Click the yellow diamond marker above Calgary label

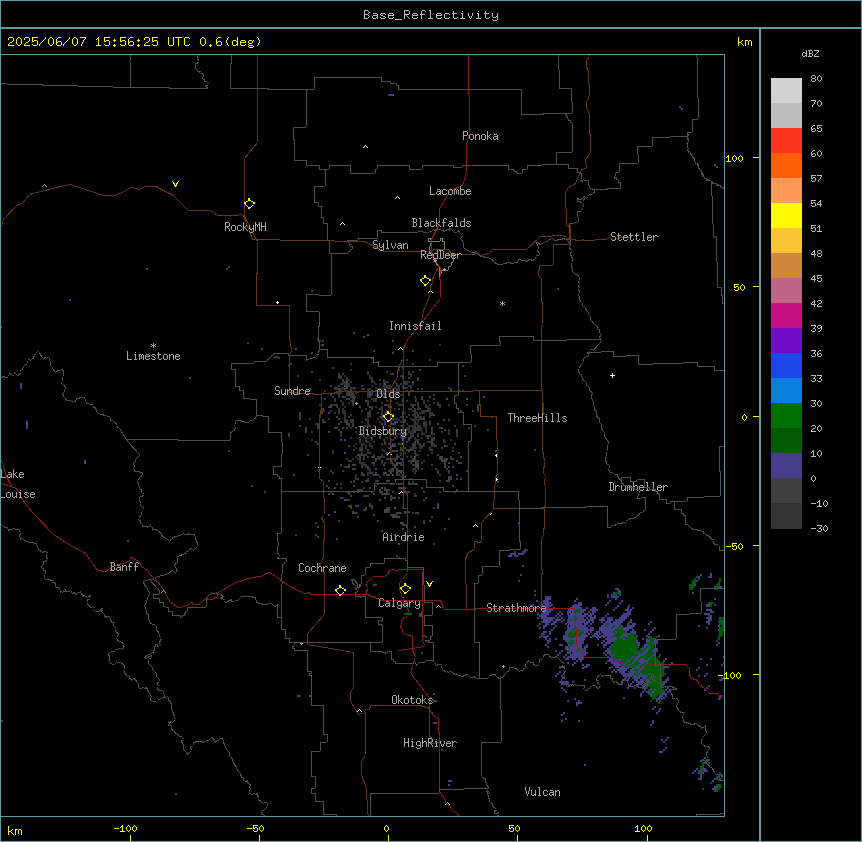pyautogui.click(x=405, y=589)
